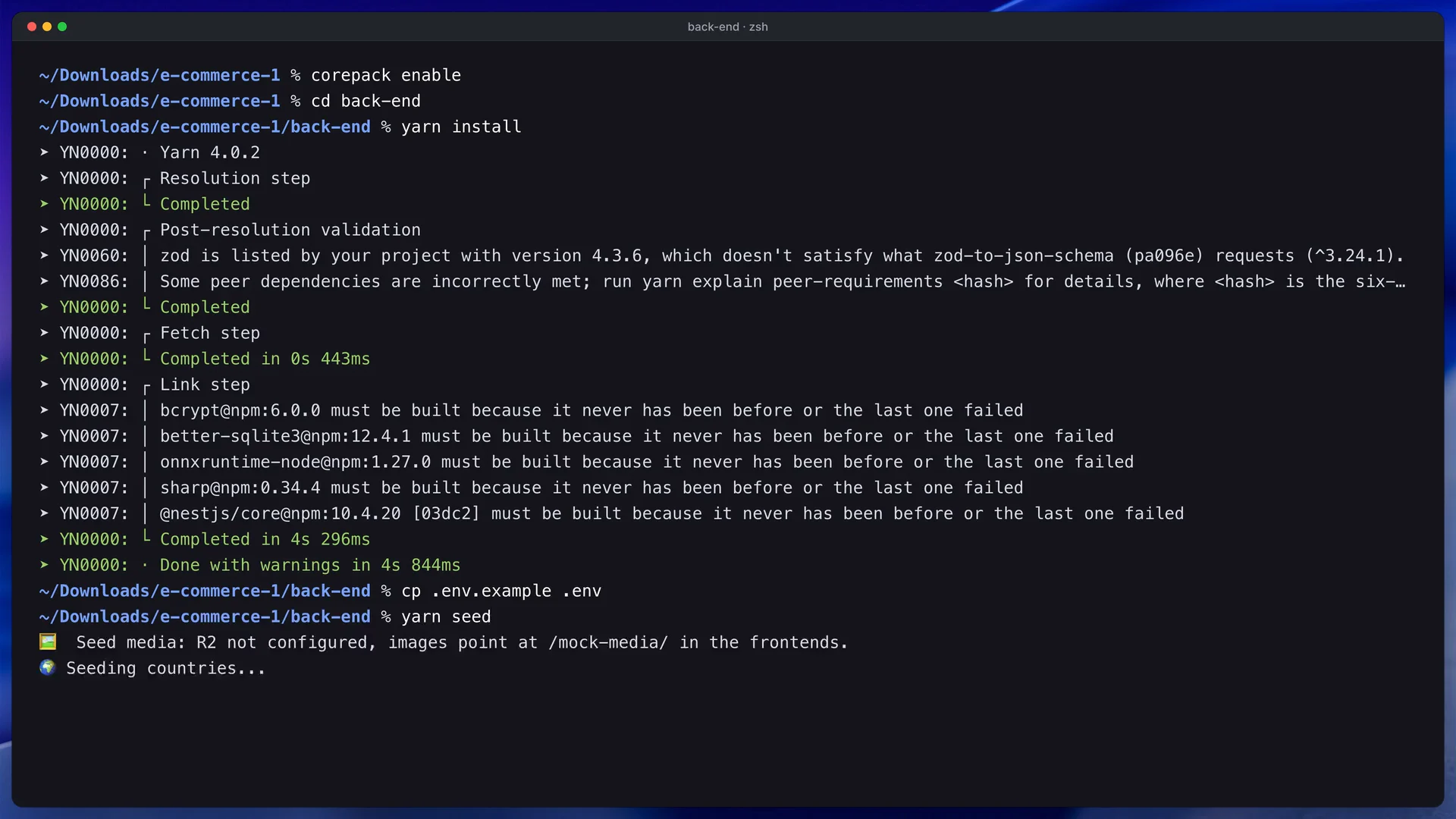Click the 'cd back-end' command
The image size is (1456, 819).
point(366,101)
